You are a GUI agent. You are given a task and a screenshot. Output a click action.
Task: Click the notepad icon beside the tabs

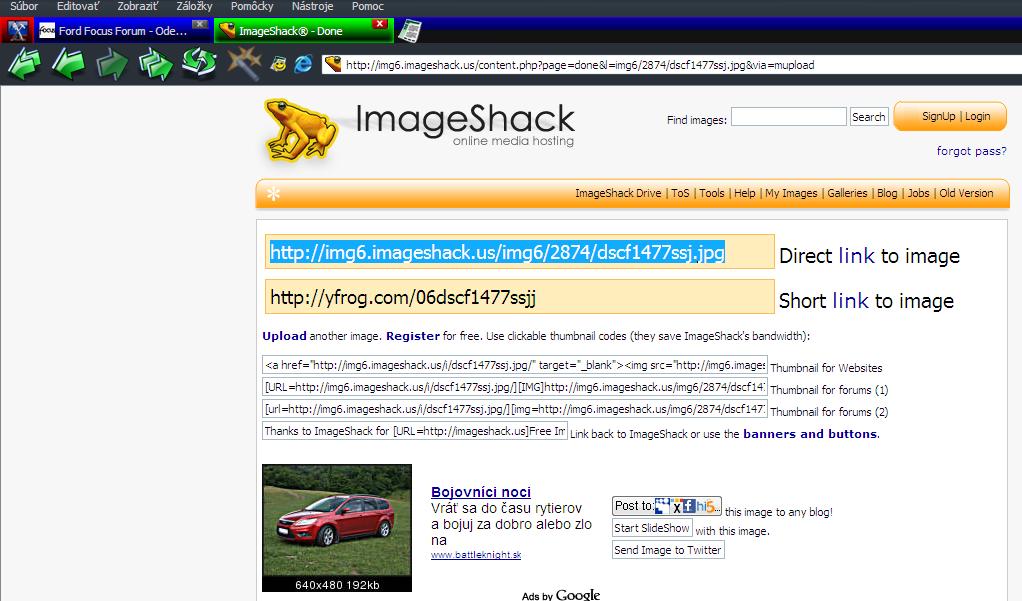click(408, 31)
